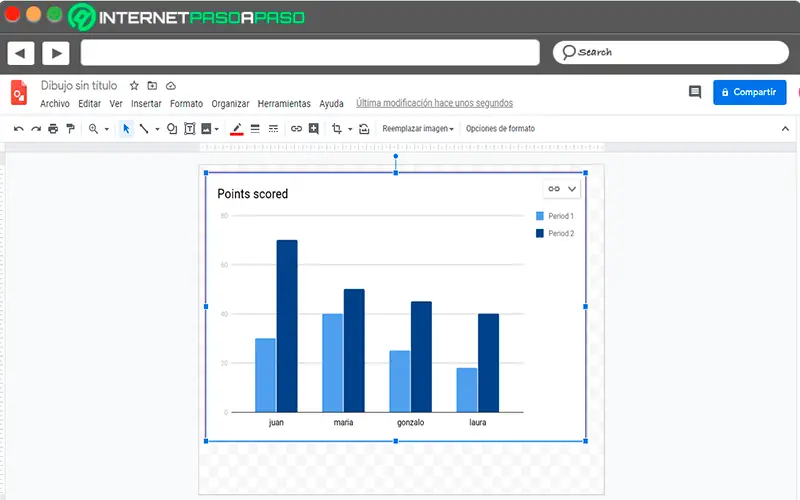Click maria's light blue Period 1 bar
This screenshot has height=500, width=800.
[x=333, y=363]
